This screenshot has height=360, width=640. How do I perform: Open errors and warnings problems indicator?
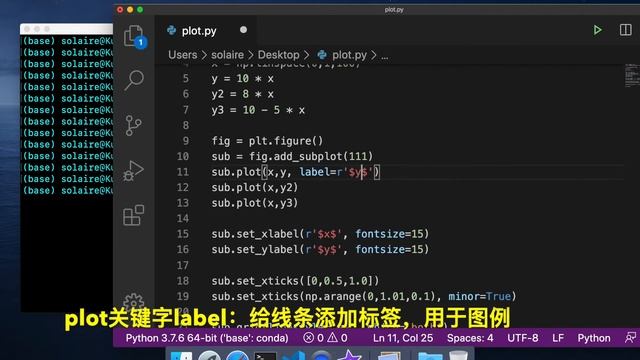pyautogui.click(x=325, y=338)
